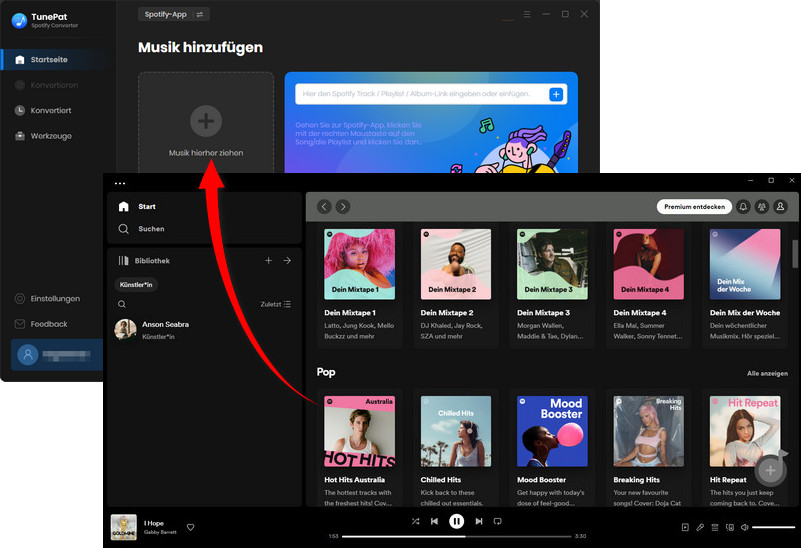Like I Hope with heart icon

pos(191,527)
